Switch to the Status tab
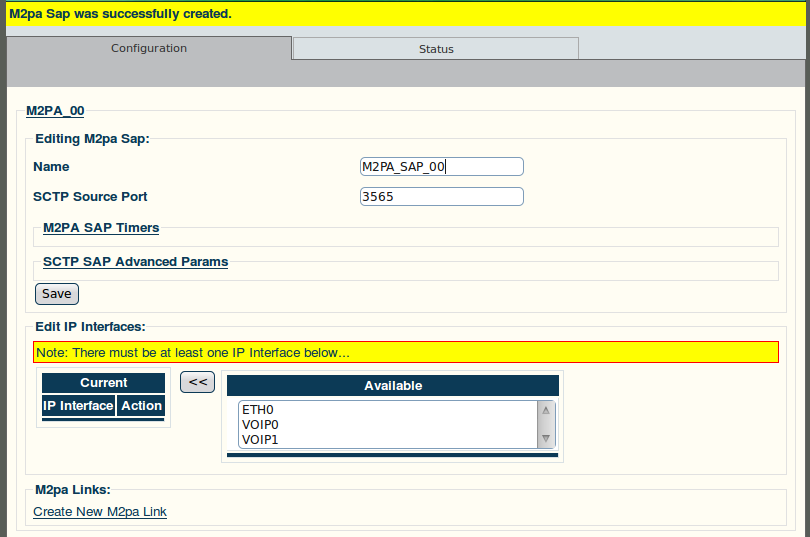The height and width of the screenshot is (537, 810). point(435,49)
